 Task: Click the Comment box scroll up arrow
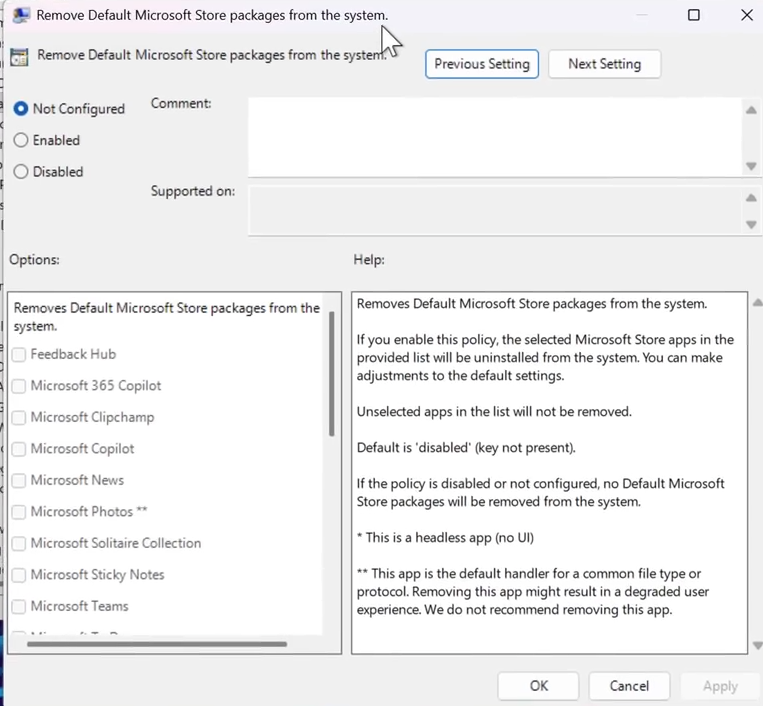click(x=751, y=110)
